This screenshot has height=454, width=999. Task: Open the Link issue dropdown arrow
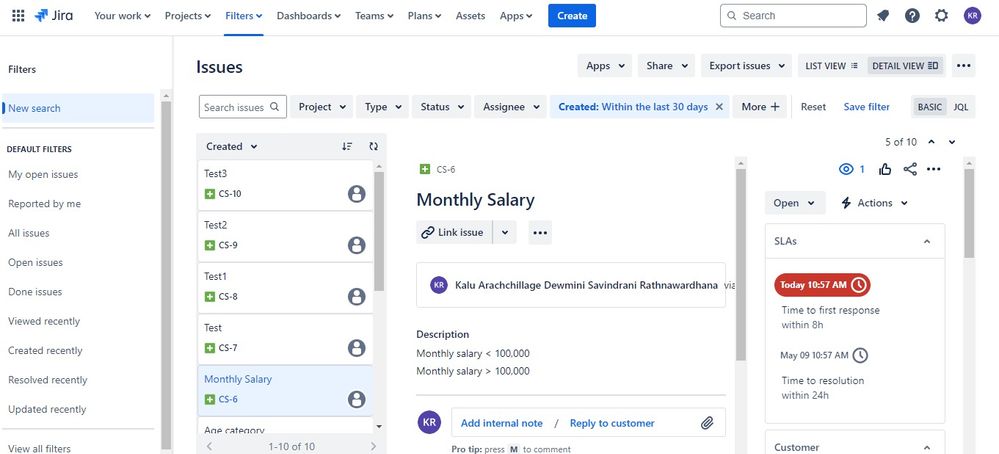pyautogui.click(x=505, y=232)
